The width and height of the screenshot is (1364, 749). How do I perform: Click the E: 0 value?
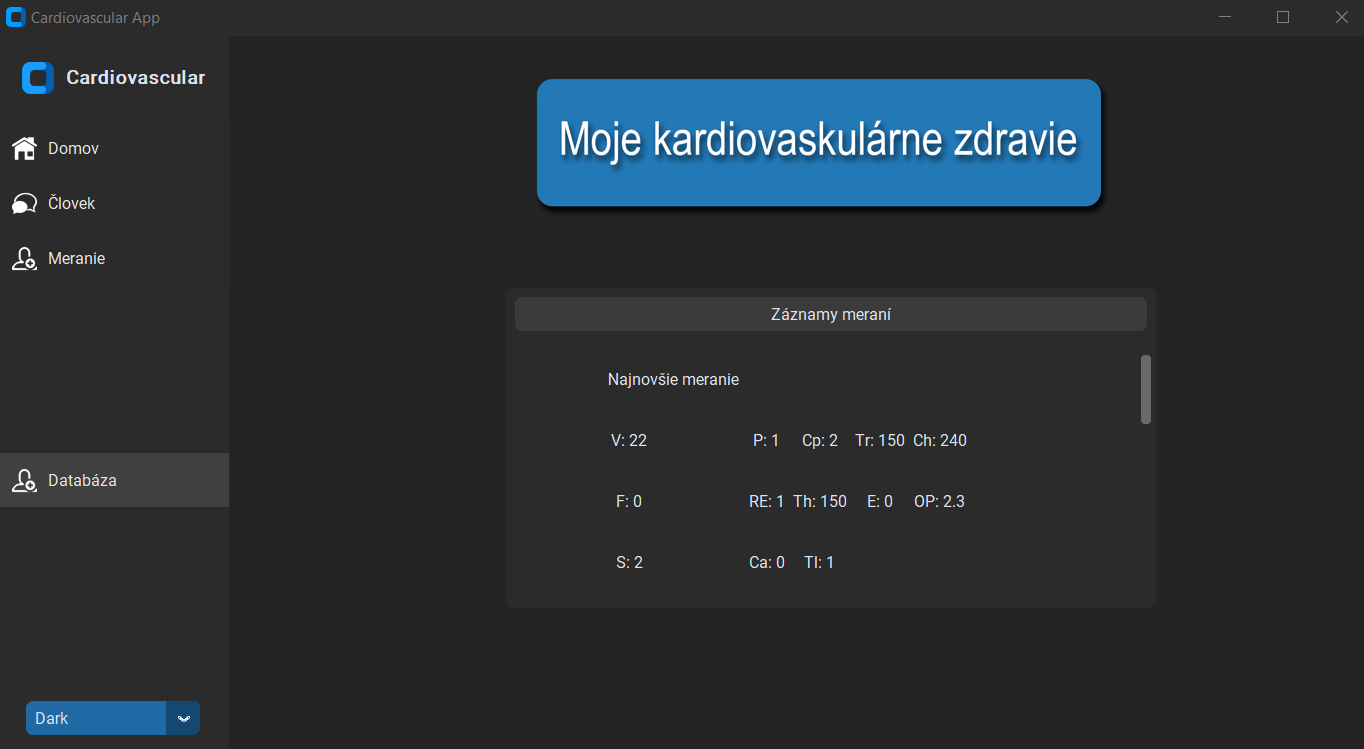[880, 501]
